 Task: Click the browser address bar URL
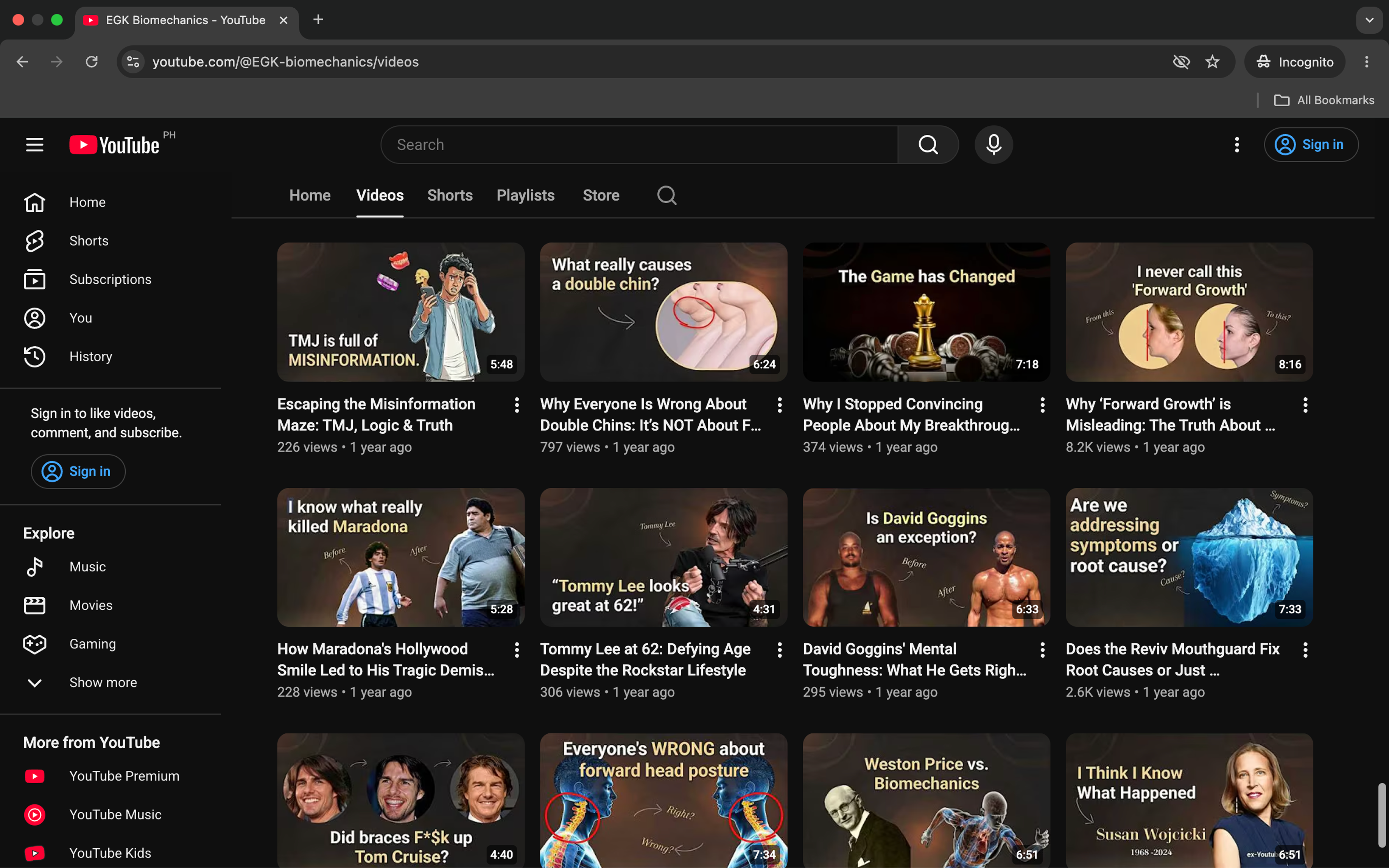[285, 61]
